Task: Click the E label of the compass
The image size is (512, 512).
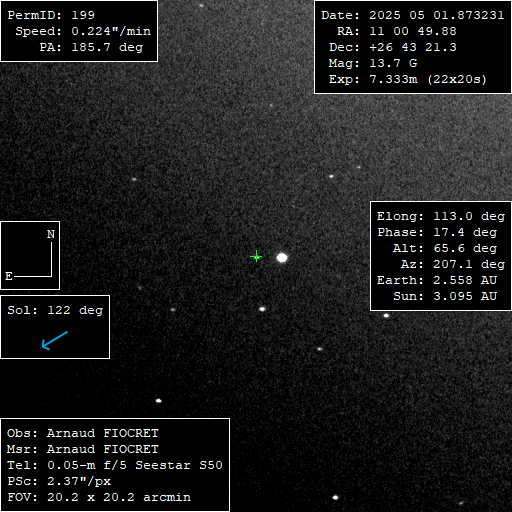Action: [9, 276]
